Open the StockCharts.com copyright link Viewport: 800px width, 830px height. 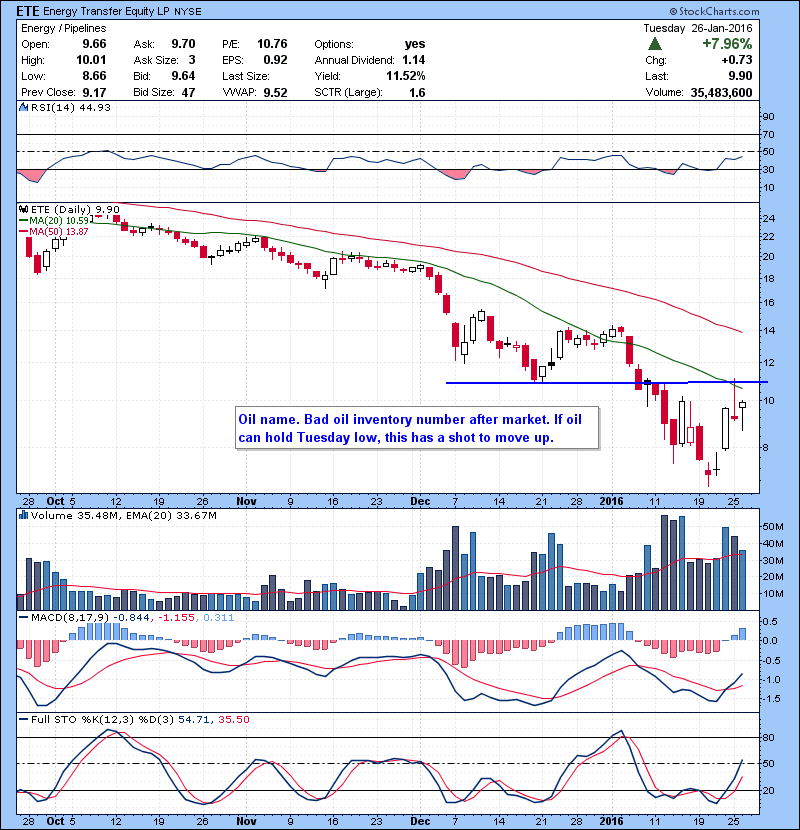[x=714, y=11]
